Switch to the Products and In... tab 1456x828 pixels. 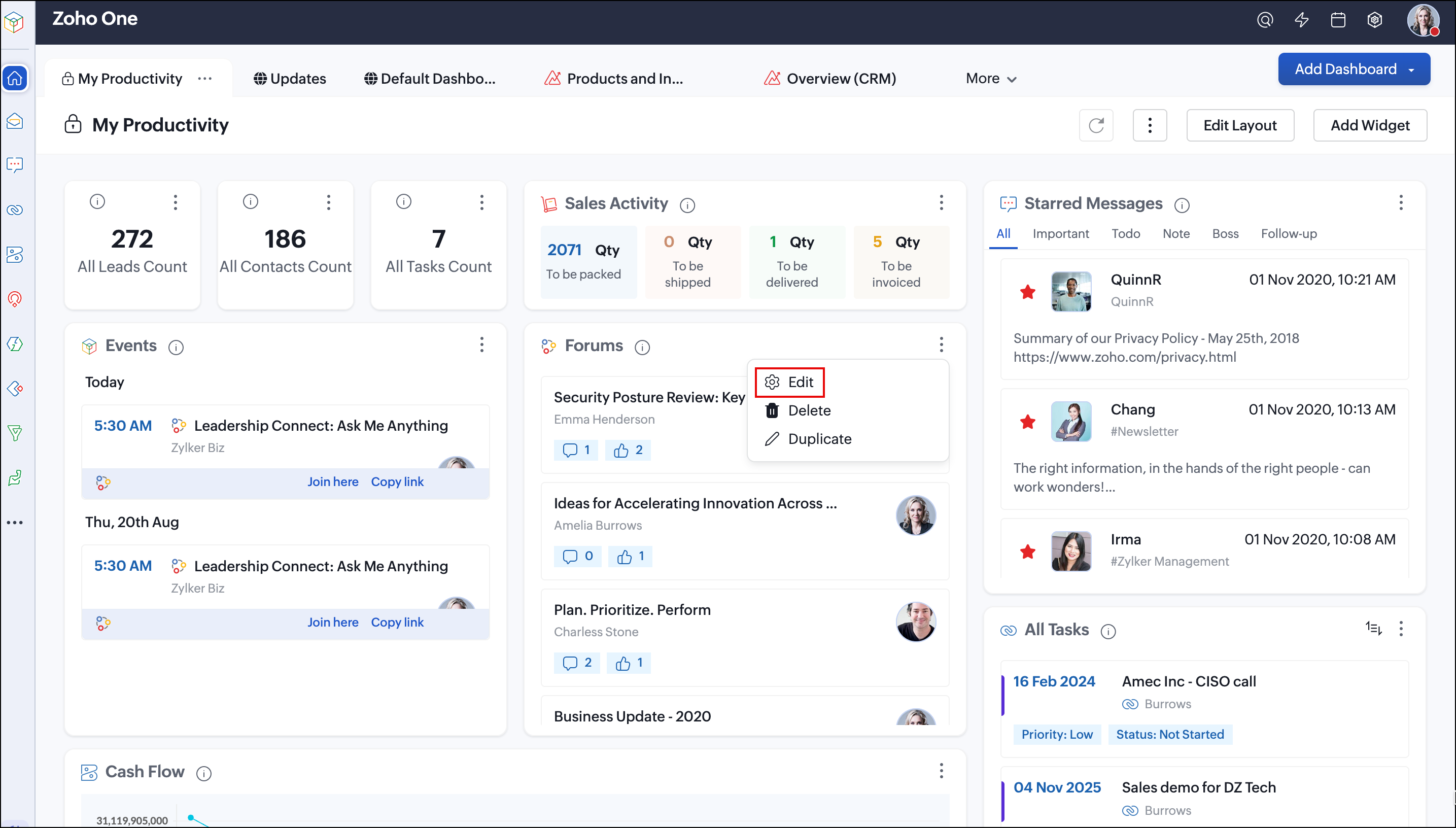(613, 79)
